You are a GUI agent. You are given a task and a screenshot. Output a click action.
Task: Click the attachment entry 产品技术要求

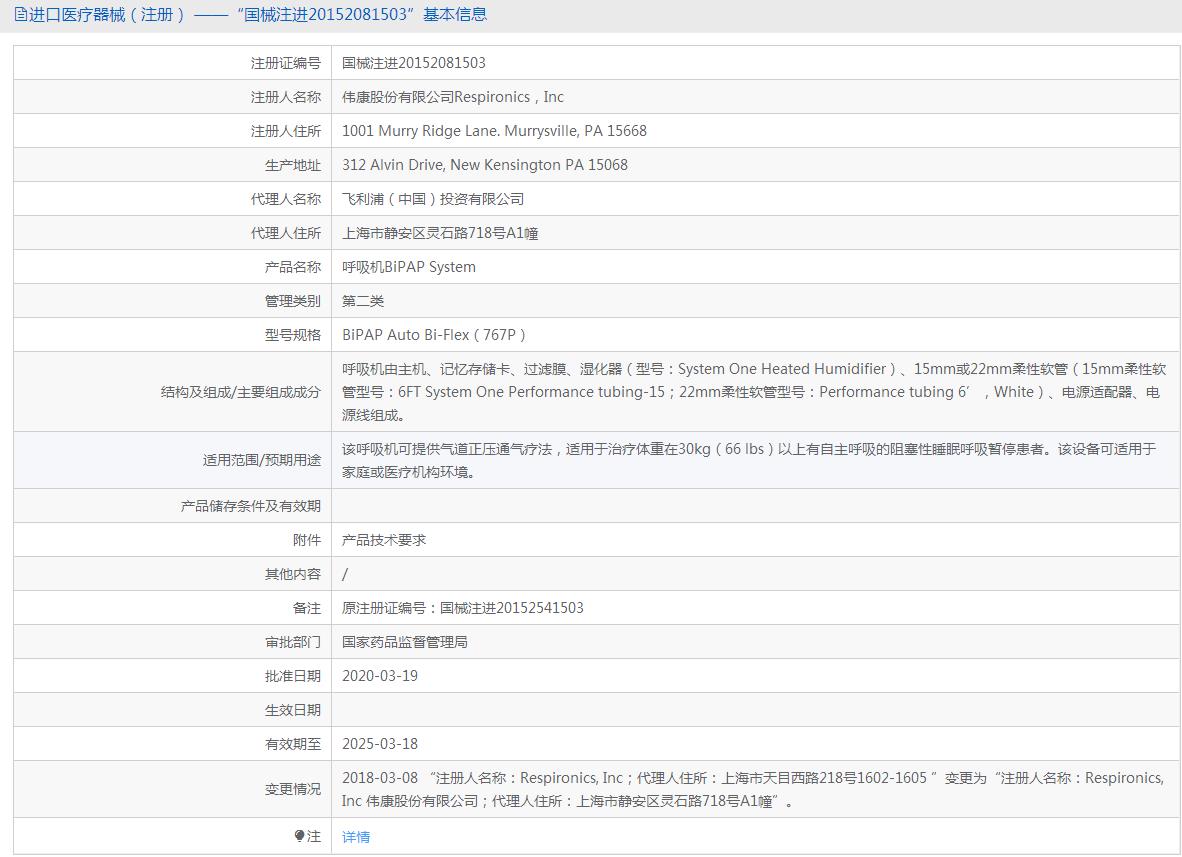point(384,540)
